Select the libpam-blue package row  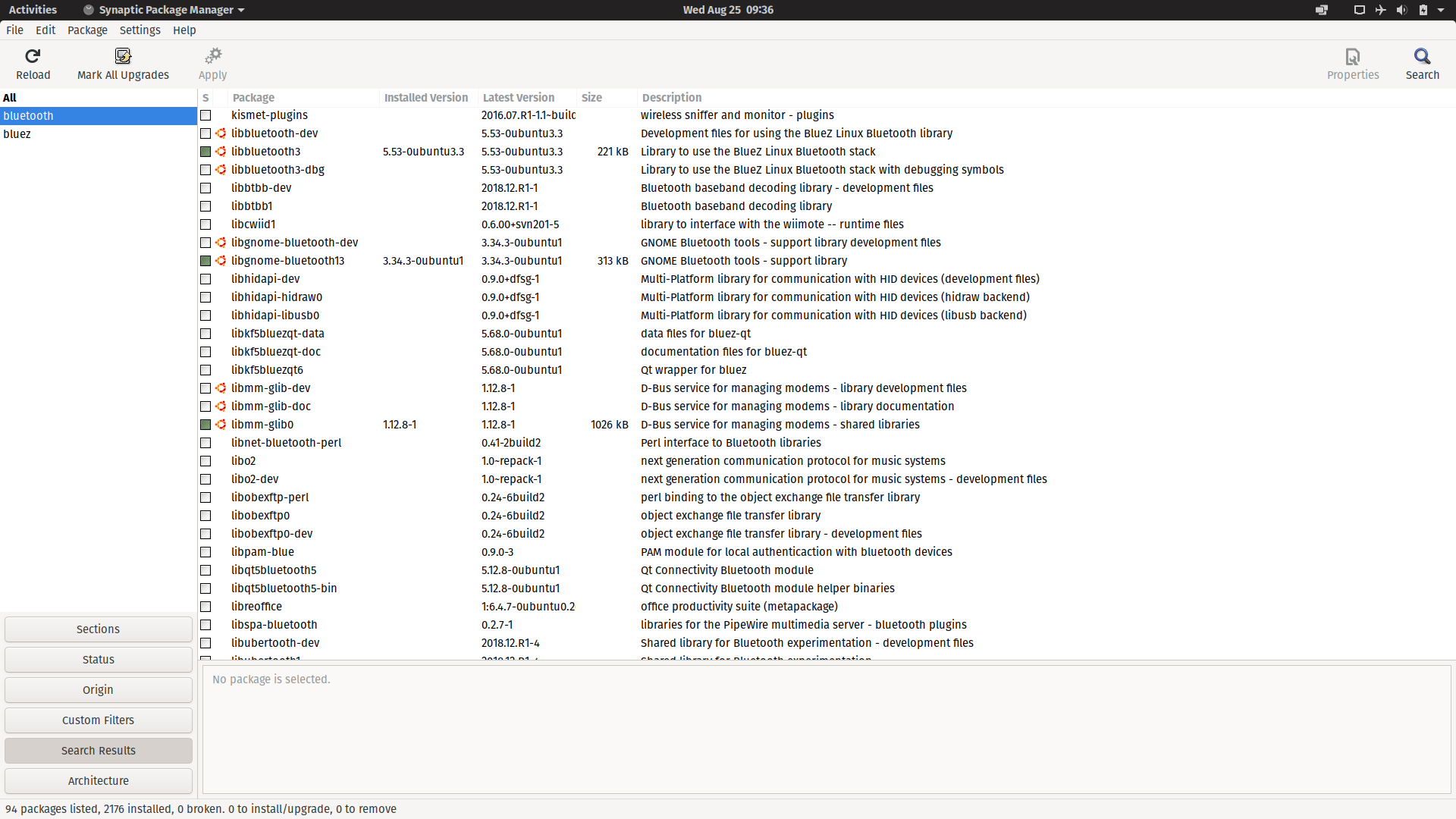coord(827,552)
